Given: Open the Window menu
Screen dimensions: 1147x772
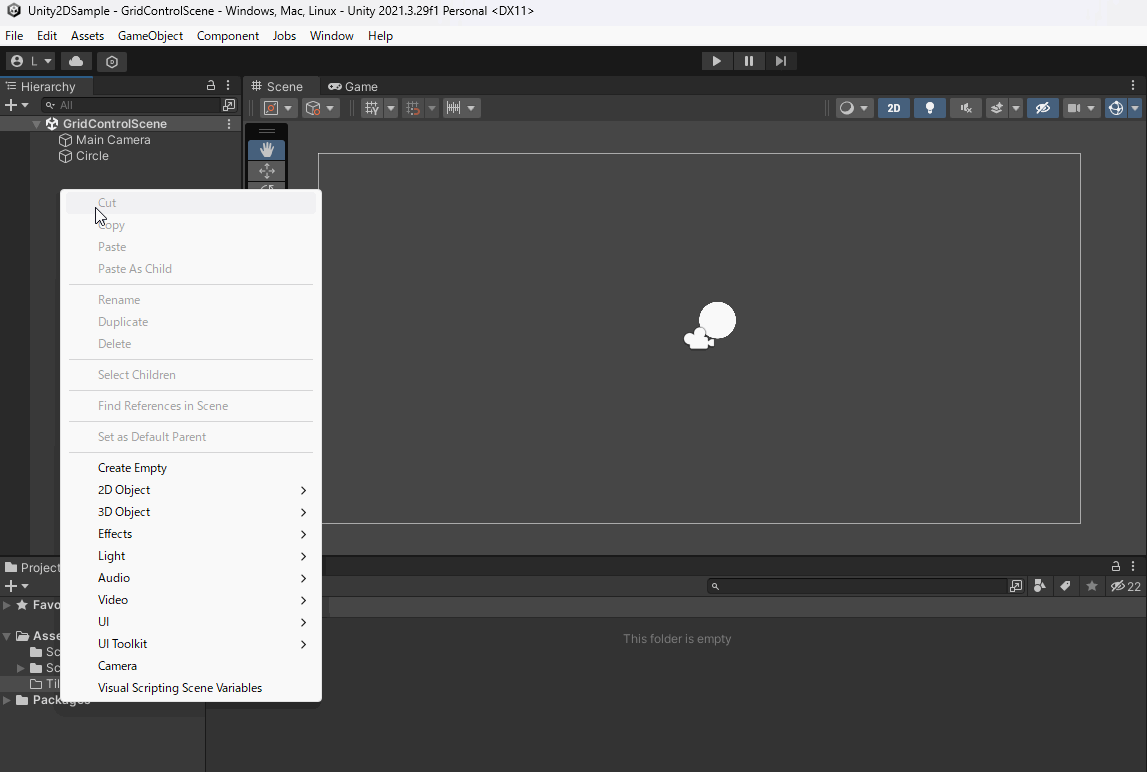Looking at the screenshot, I should tap(331, 36).
